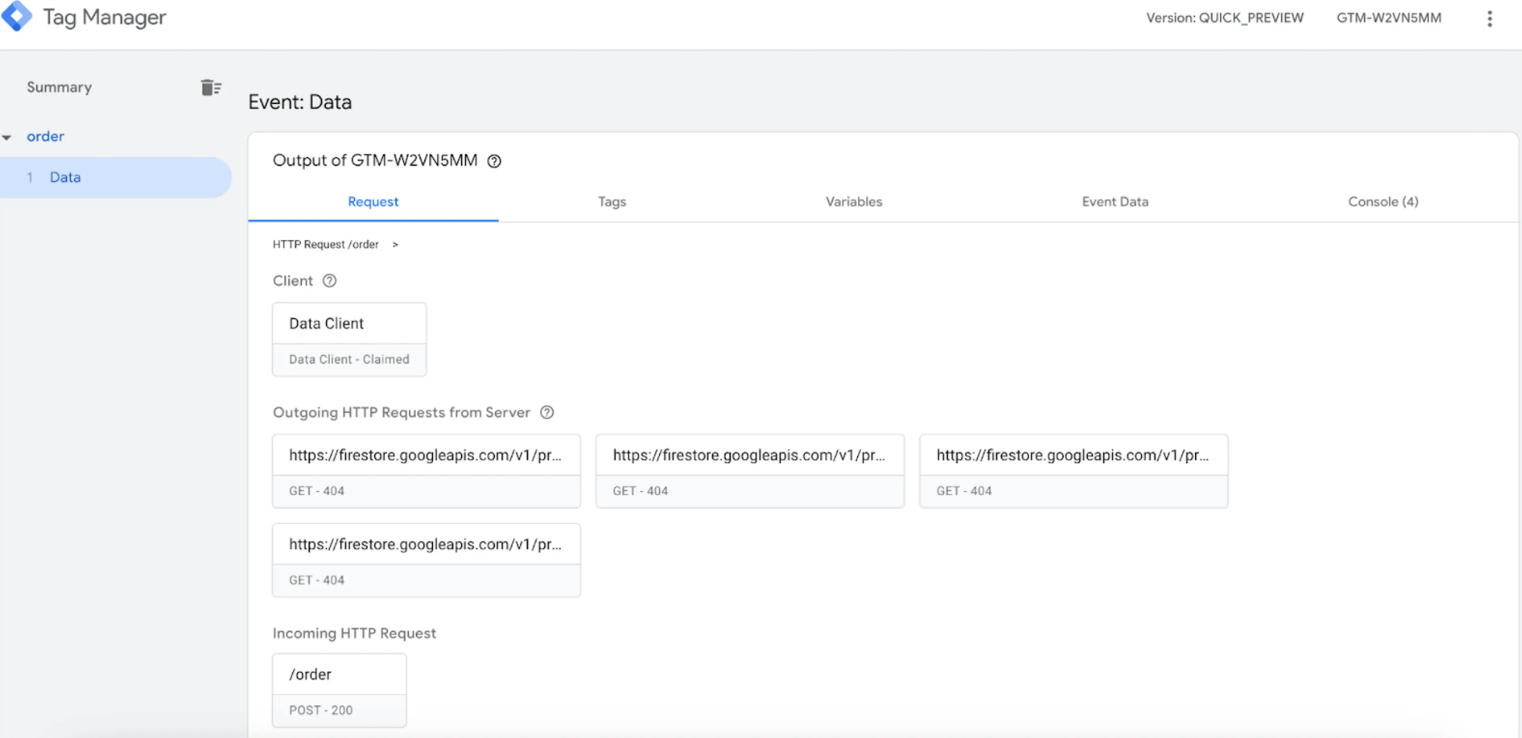Expand the HTTP Request /order breadcrumb arrow
1522x738 pixels.
pos(395,245)
